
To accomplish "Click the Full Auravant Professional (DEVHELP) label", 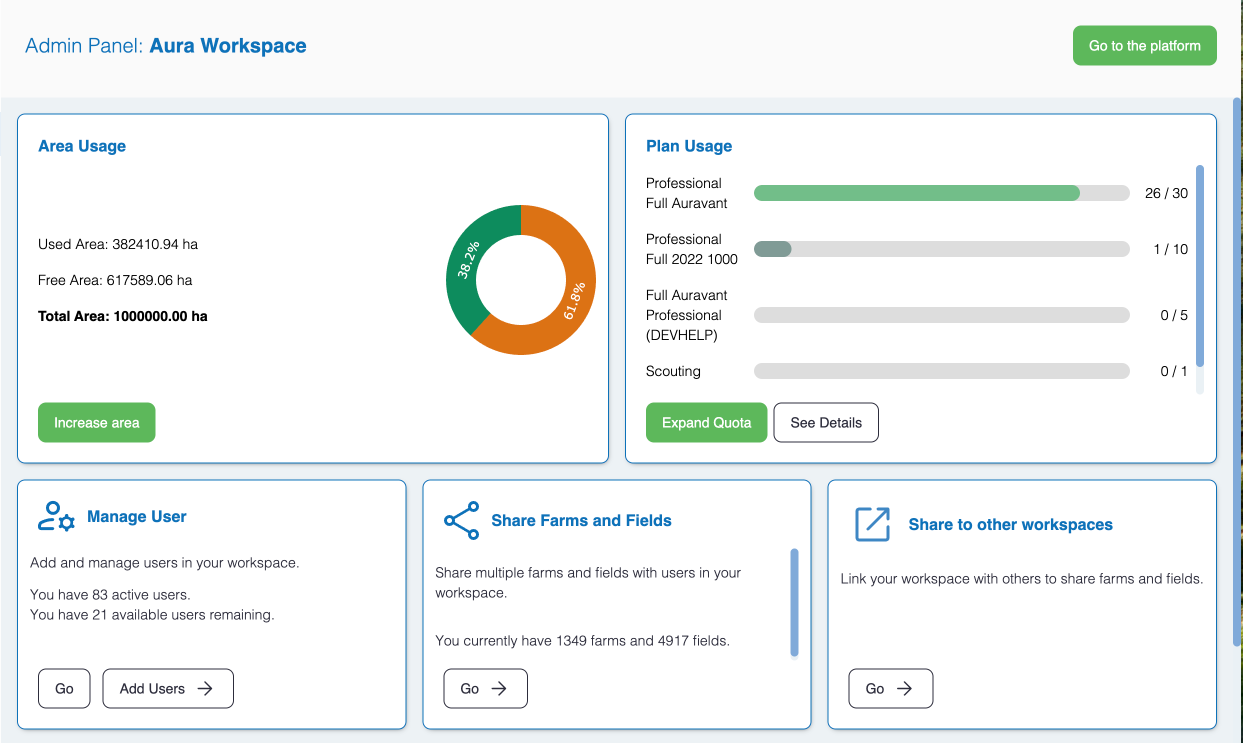I will (x=687, y=315).
